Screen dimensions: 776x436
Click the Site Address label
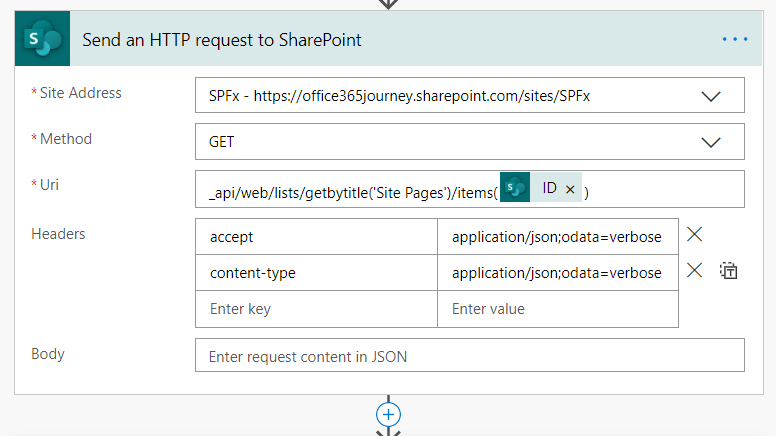click(80, 93)
